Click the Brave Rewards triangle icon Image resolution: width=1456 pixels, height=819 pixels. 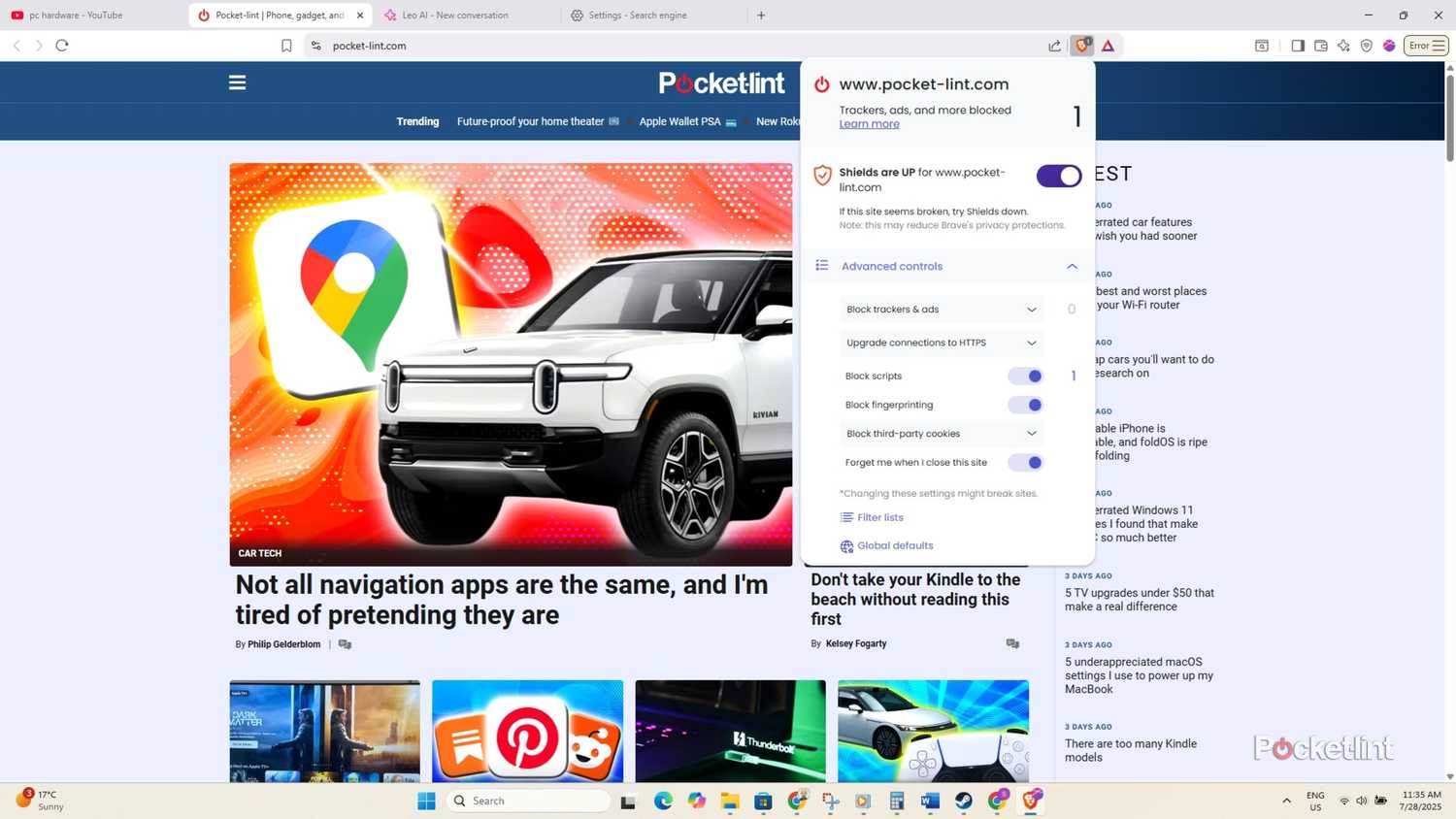1108,46
